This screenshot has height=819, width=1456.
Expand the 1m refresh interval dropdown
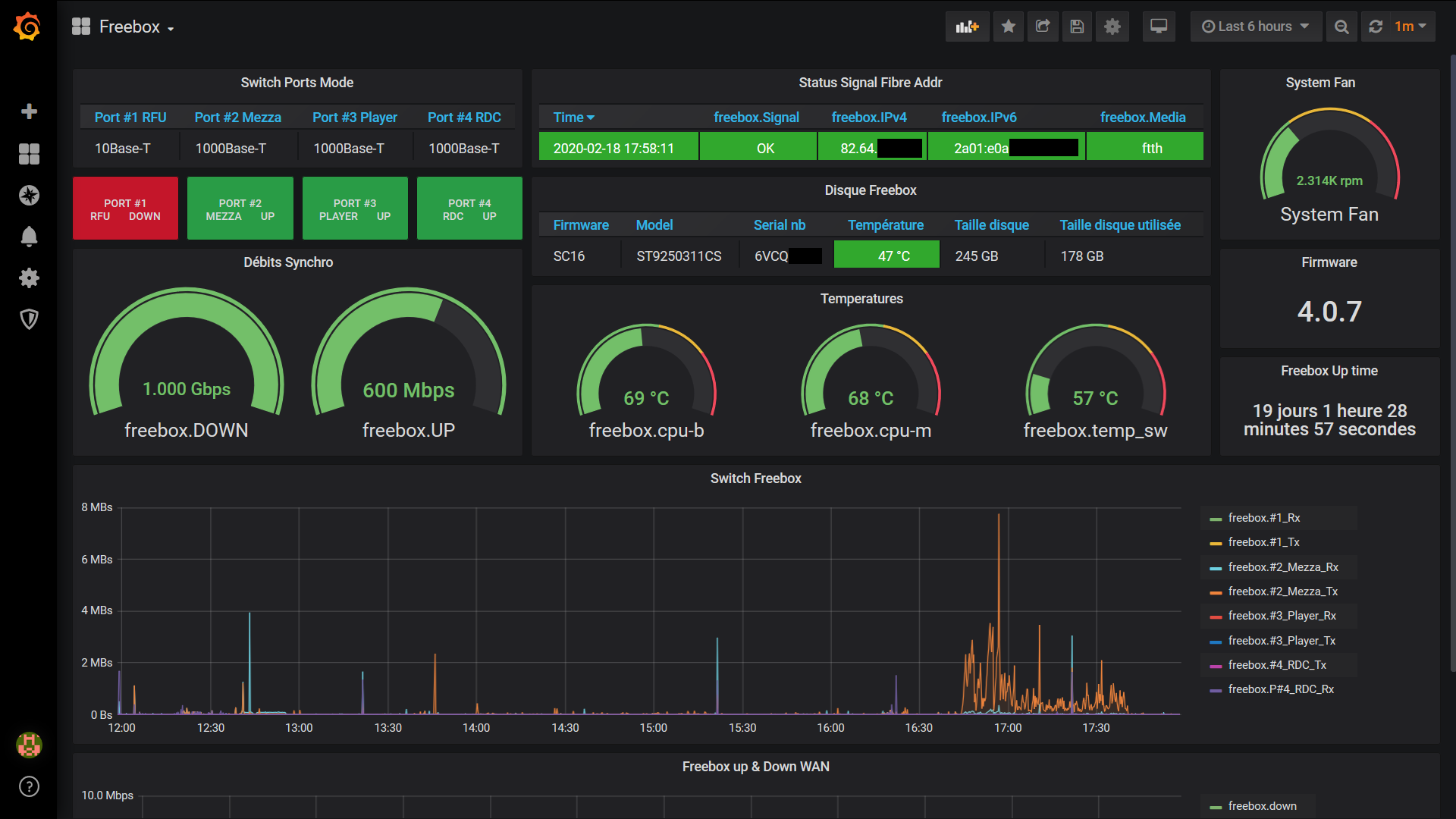click(x=1410, y=27)
